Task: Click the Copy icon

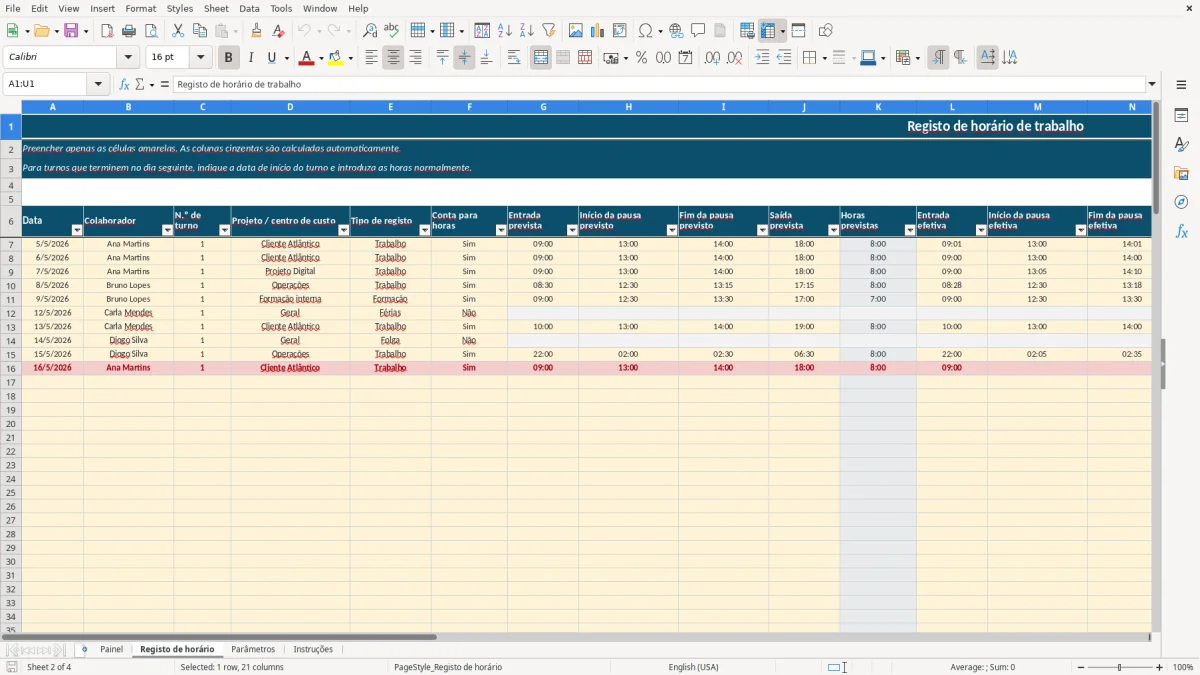Action: (x=200, y=31)
